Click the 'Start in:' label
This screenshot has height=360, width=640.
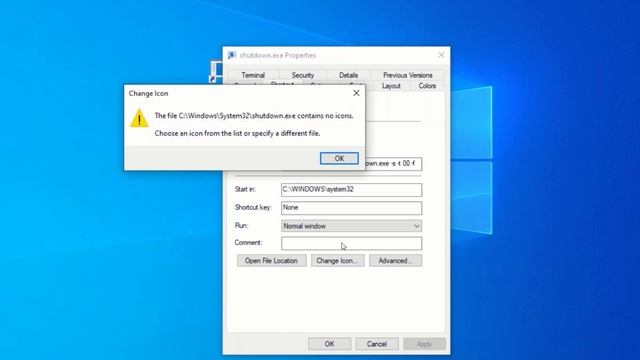point(245,189)
